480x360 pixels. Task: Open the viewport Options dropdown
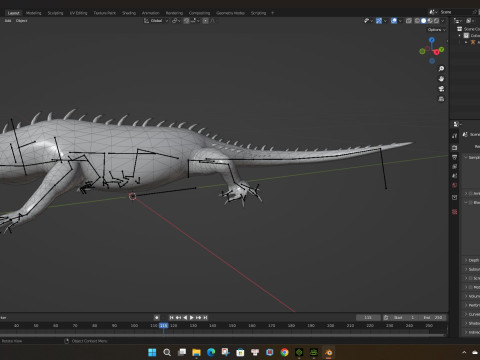[436, 30]
